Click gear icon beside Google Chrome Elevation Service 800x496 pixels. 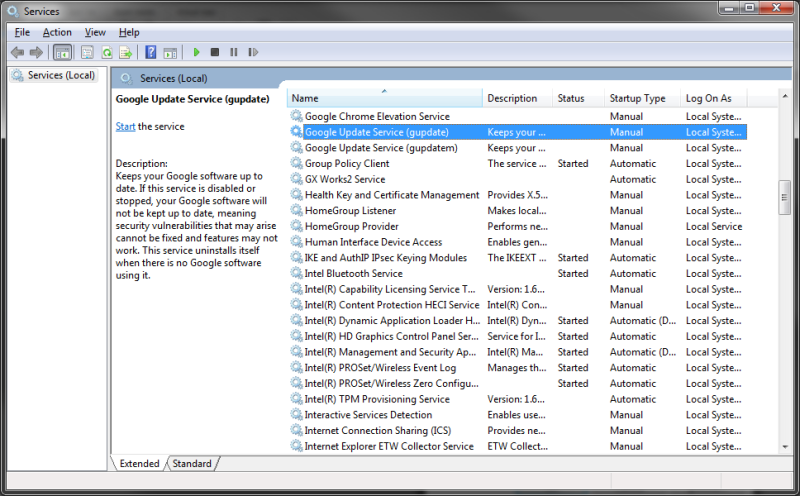click(x=296, y=116)
